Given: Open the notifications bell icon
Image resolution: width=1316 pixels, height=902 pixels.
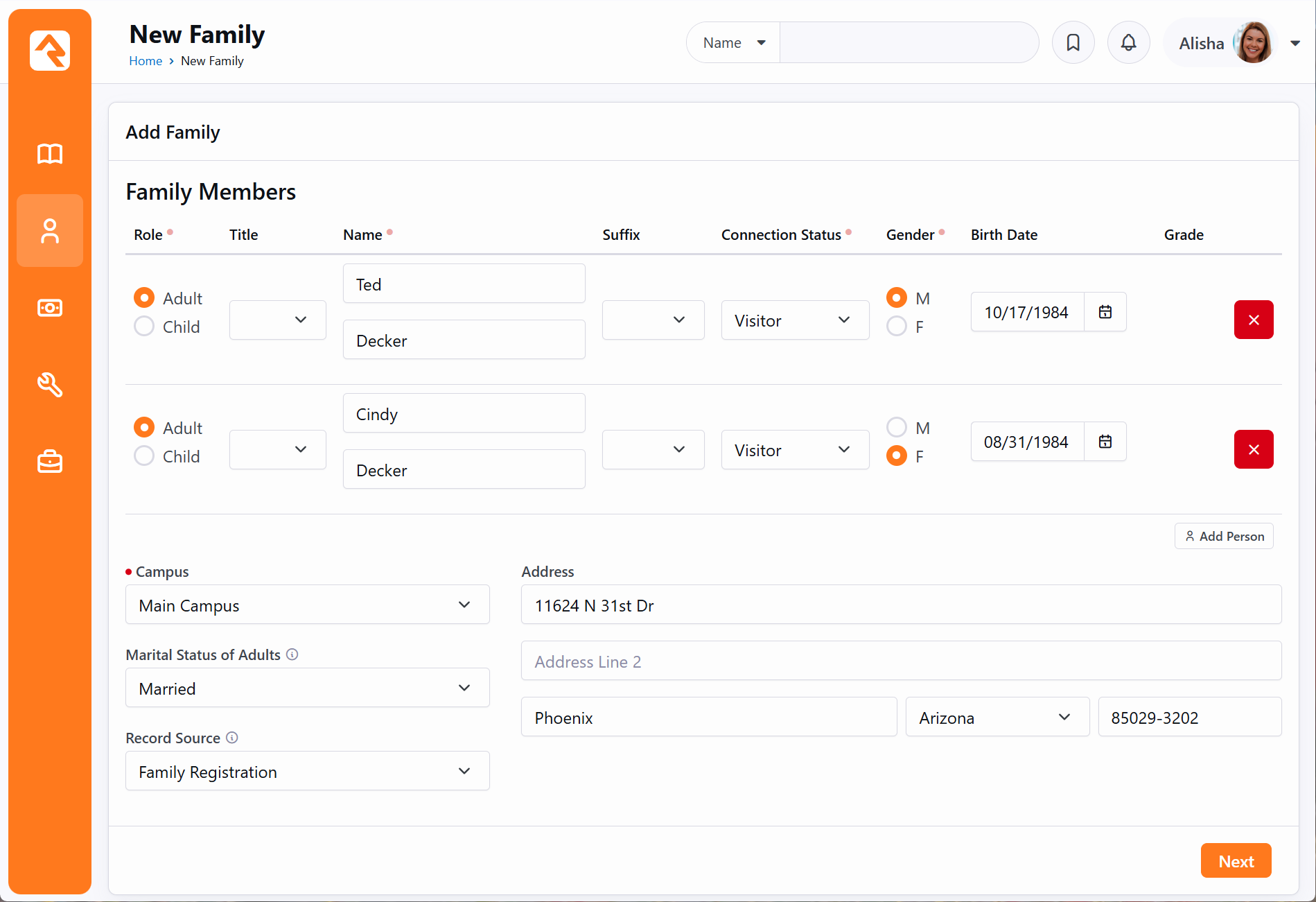Looking at the screenshot, I should pyautogui.click(x=1128, y=43).
